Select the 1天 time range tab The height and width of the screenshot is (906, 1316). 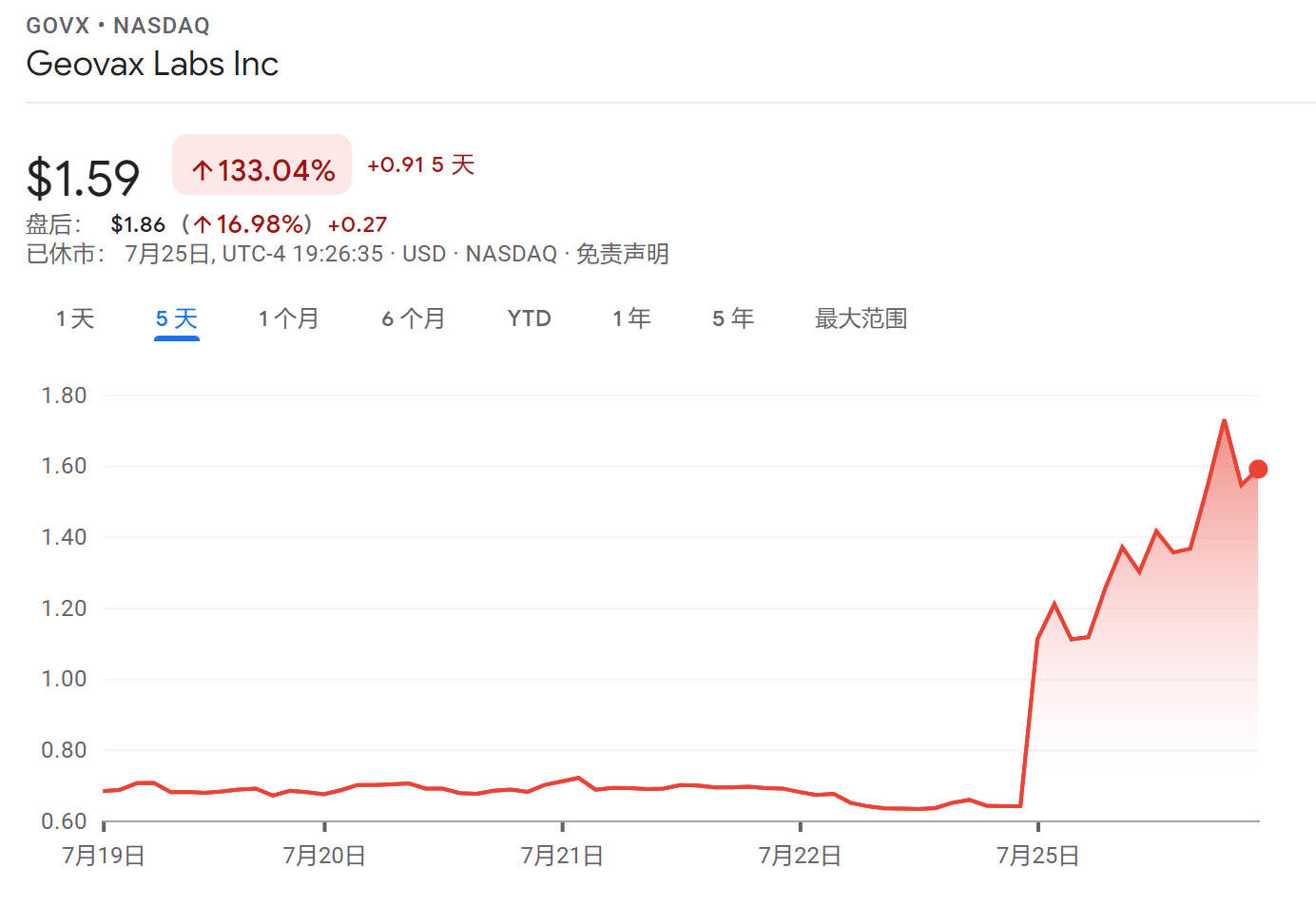click(x=75, y=318)
